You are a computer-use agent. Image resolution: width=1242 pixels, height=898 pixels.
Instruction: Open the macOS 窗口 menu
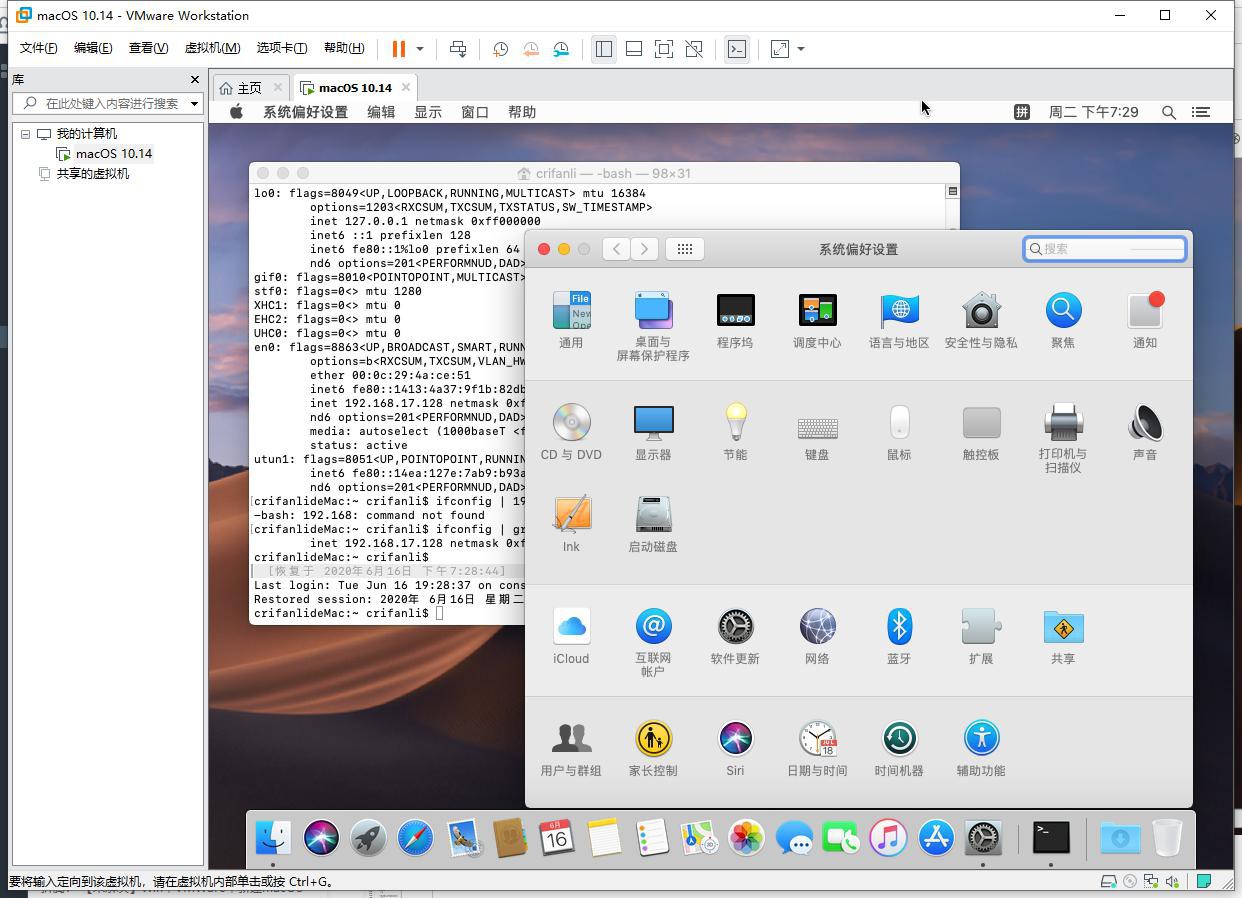click(475, 112)
